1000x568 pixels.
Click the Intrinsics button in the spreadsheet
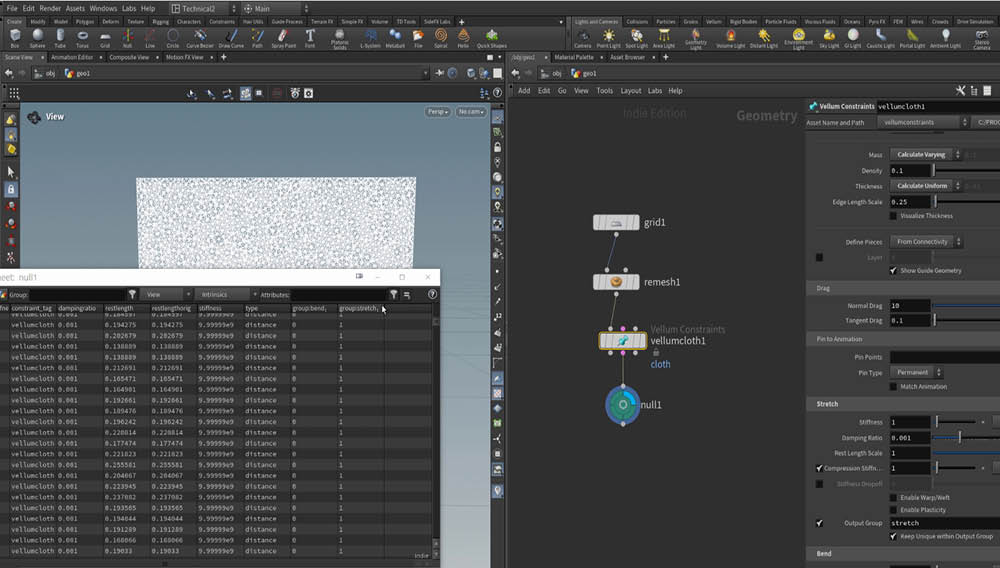coord(214,295)
